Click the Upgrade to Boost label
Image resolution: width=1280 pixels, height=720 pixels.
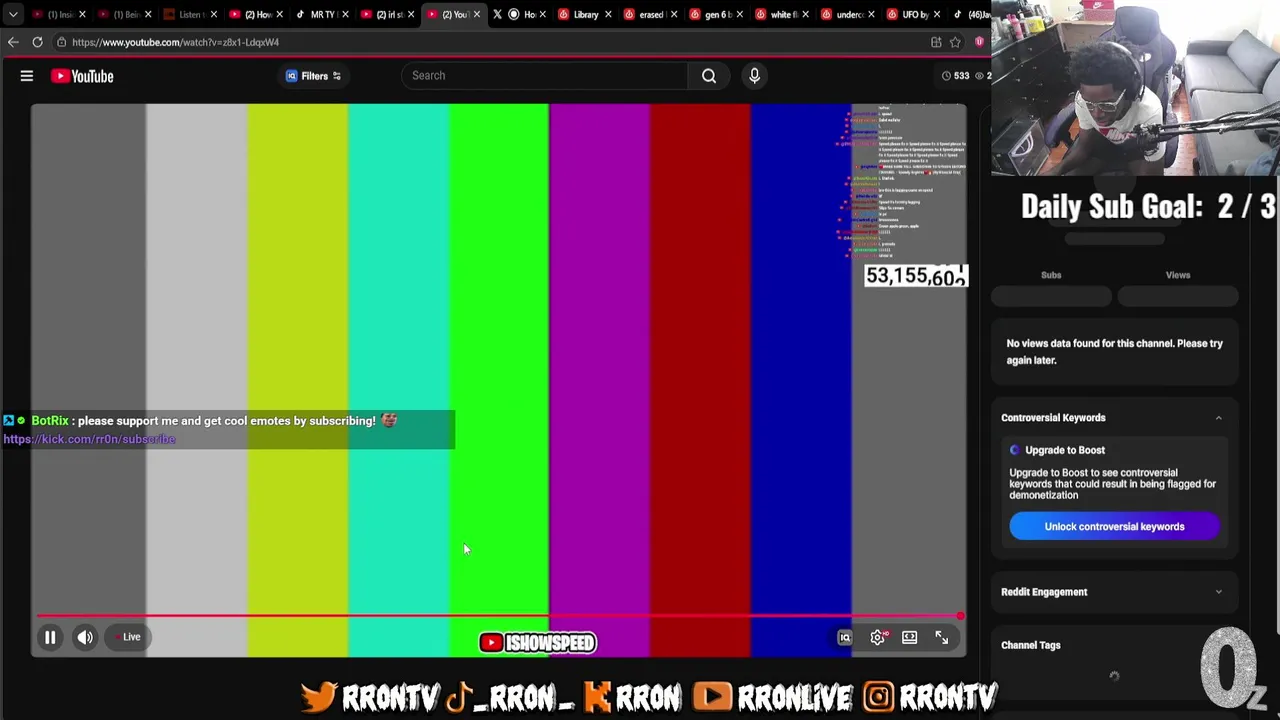1064,450
